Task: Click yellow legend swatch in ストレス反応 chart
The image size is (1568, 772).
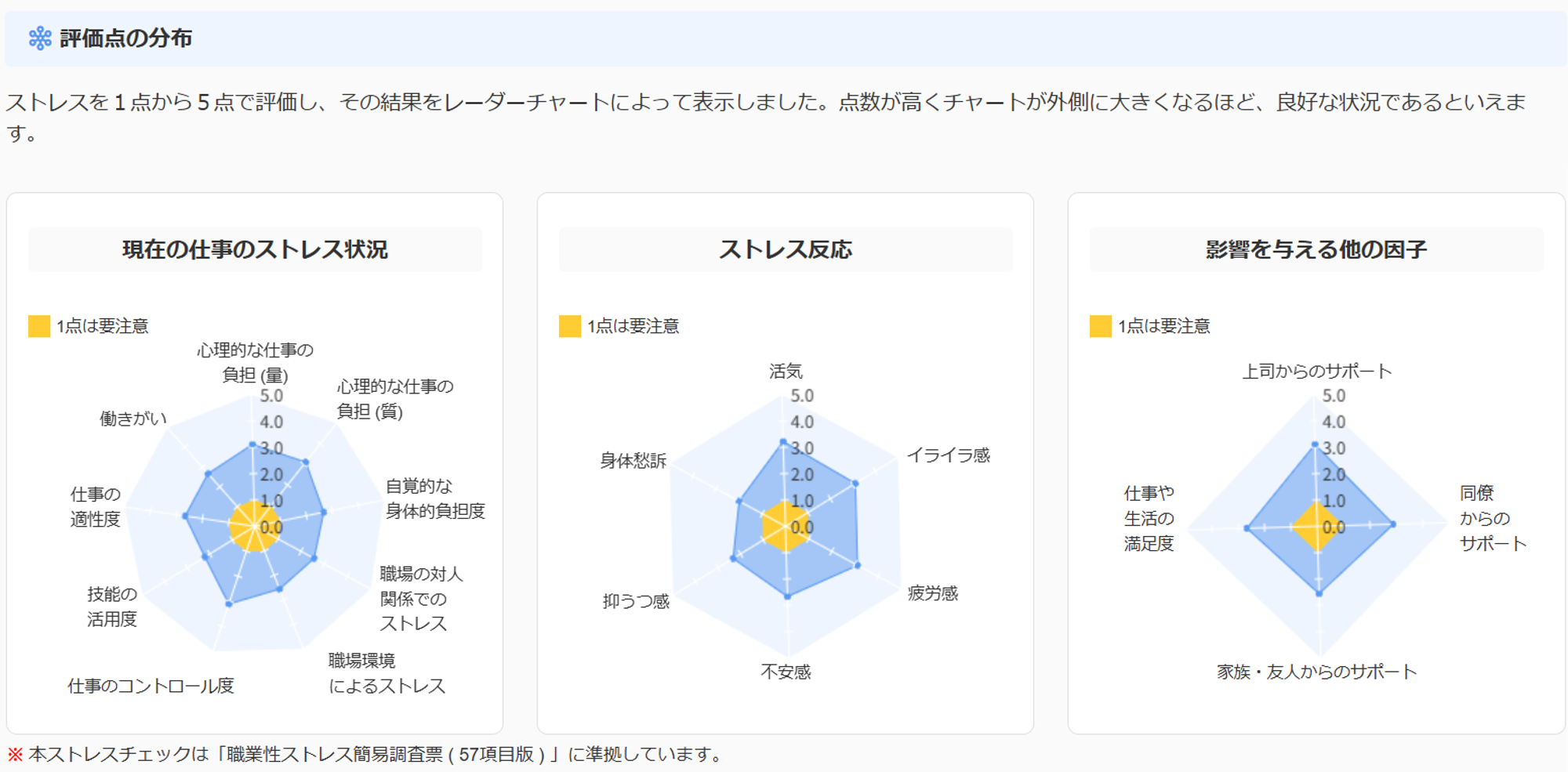Action: (x=570, y=326)
